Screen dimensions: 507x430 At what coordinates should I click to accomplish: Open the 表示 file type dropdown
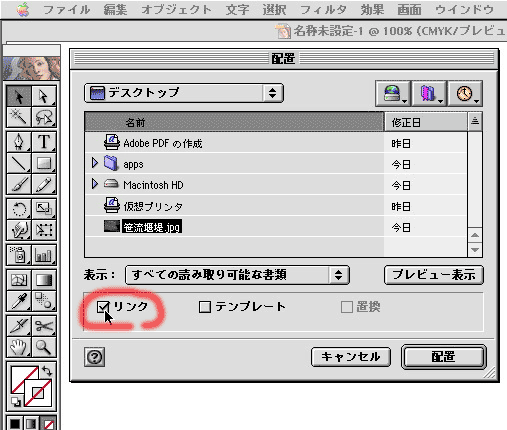(237, 275)
